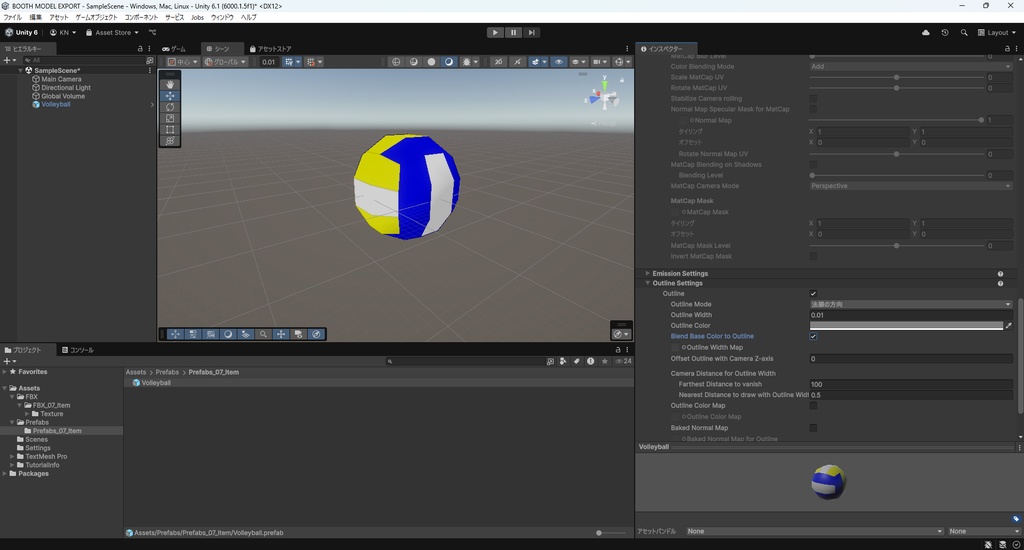Click the search by label tag icon
Viewport: 1024px width, 550px height.
click(x=577, y=361)
